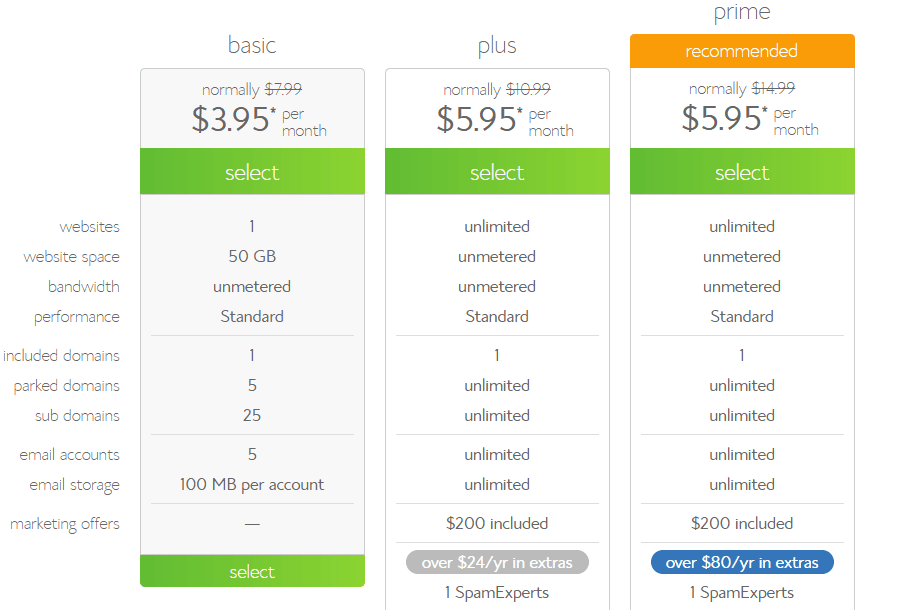
Task: Click the "email storage" row label
Action: coord(74,485)
